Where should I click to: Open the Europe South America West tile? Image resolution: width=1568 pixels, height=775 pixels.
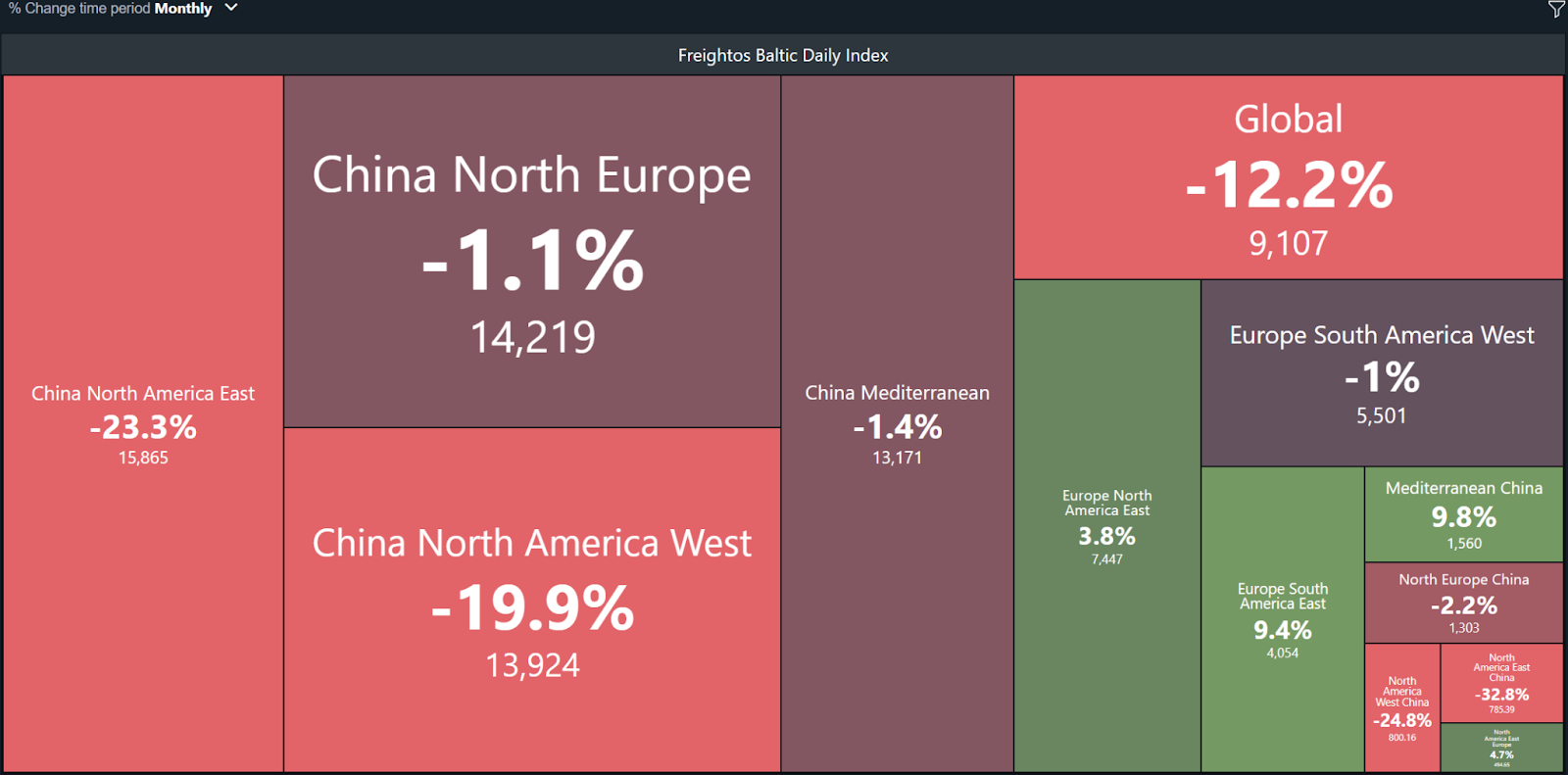[1382, 373]
